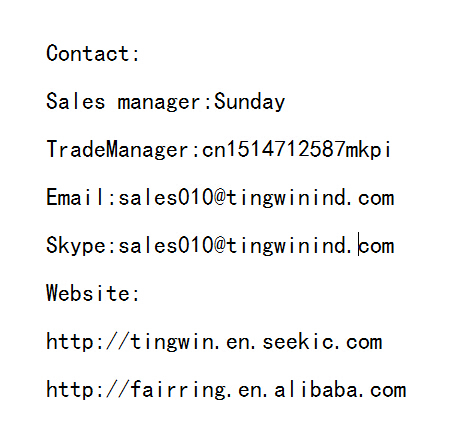Click the word 'Sunday' after Sales manager
The image size is (454, 422).
pos(249,102)
